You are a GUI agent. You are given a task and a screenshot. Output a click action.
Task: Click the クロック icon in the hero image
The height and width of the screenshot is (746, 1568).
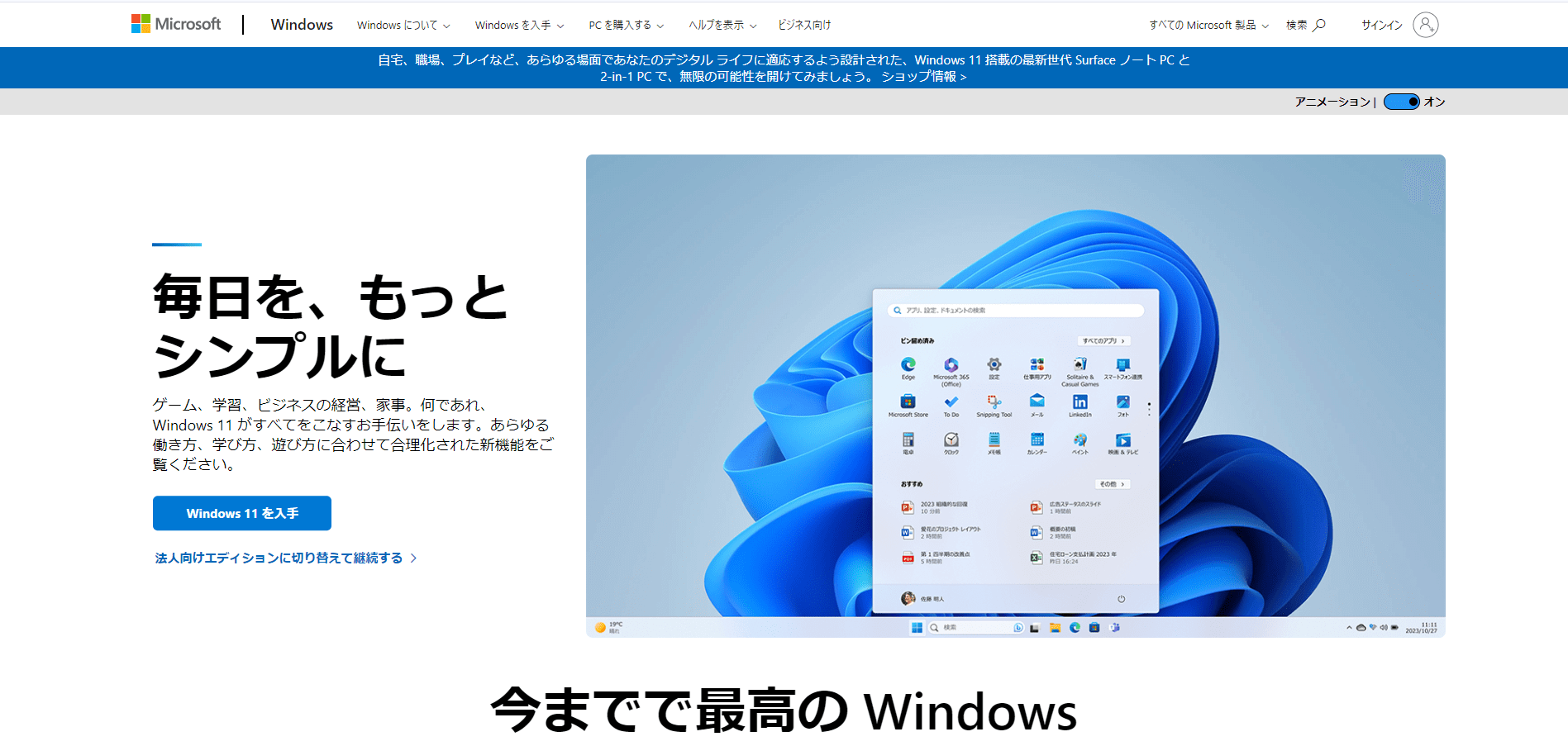point(951,440)
